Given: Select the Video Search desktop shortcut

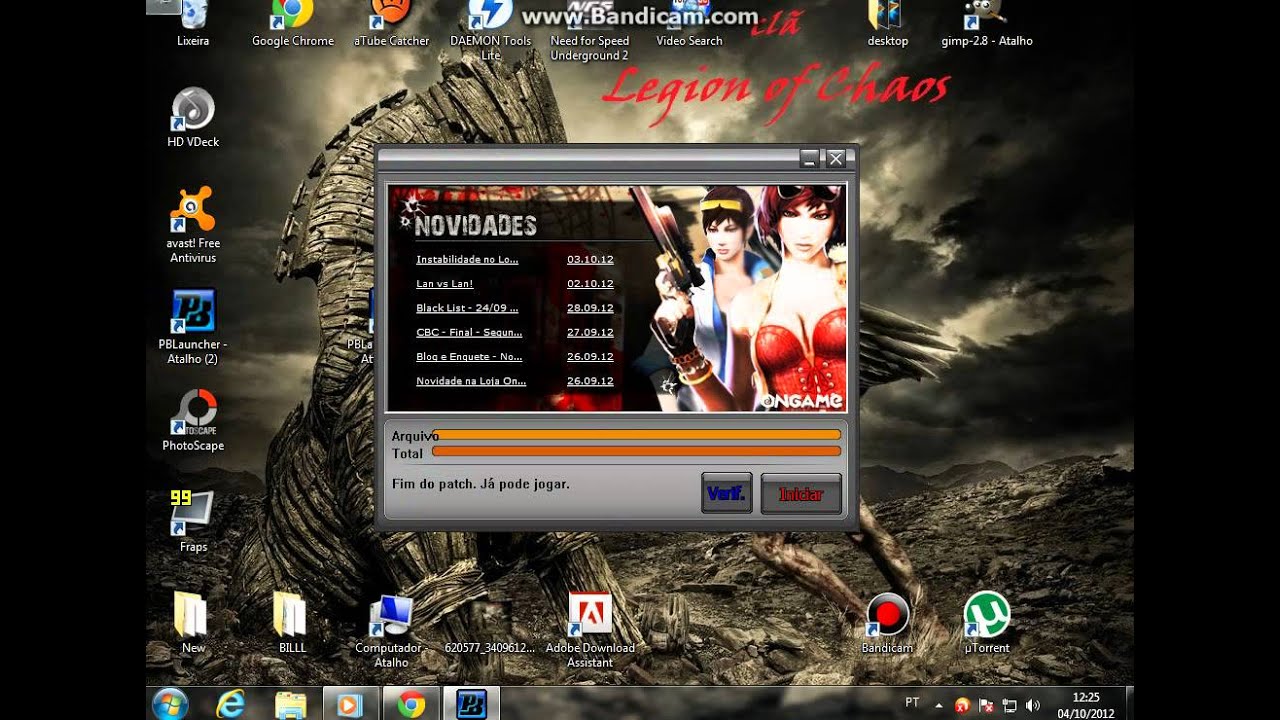Looking at the screenshot, I should tap(689, 22).
